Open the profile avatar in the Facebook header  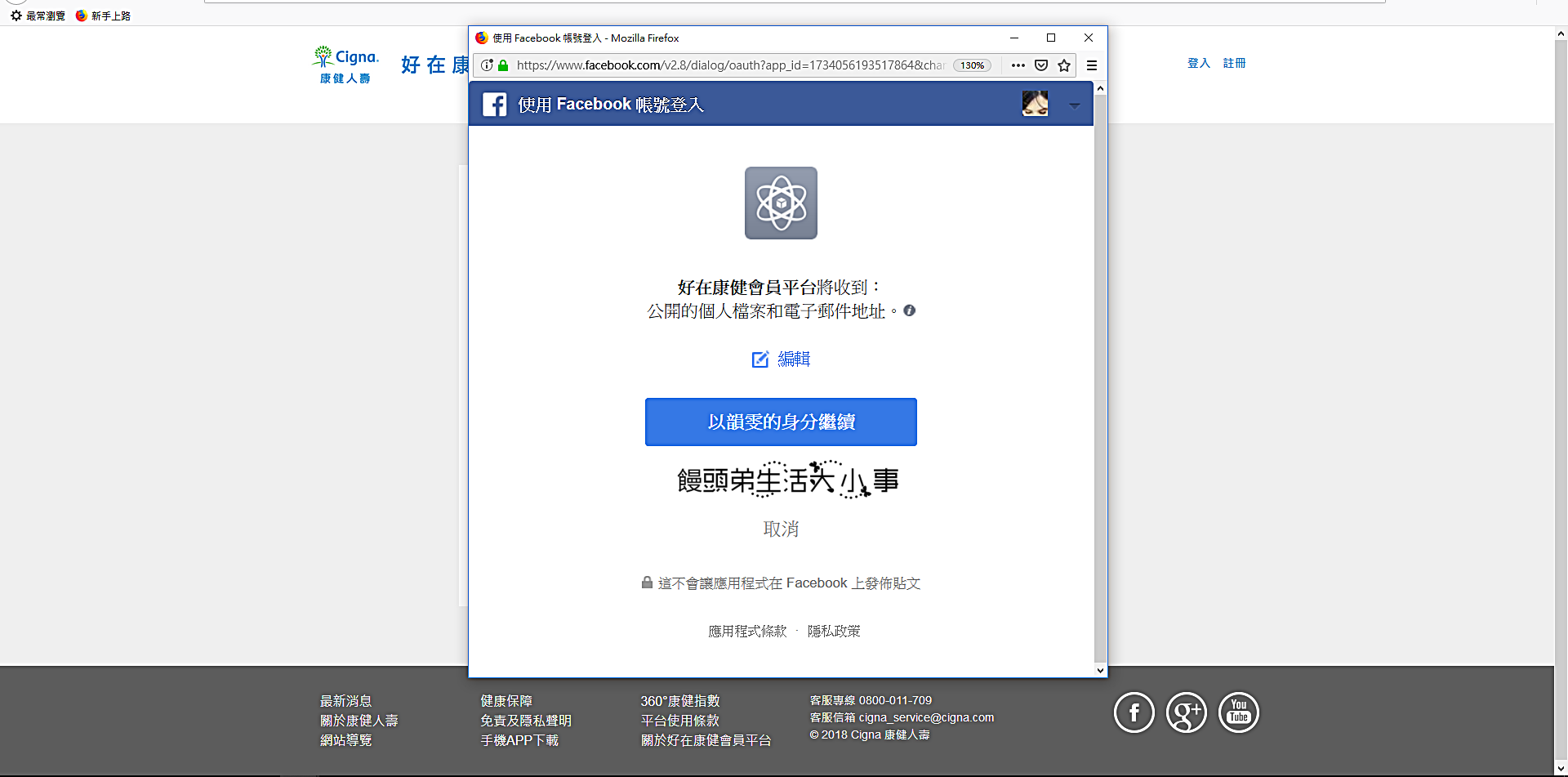coord(1035,103)
